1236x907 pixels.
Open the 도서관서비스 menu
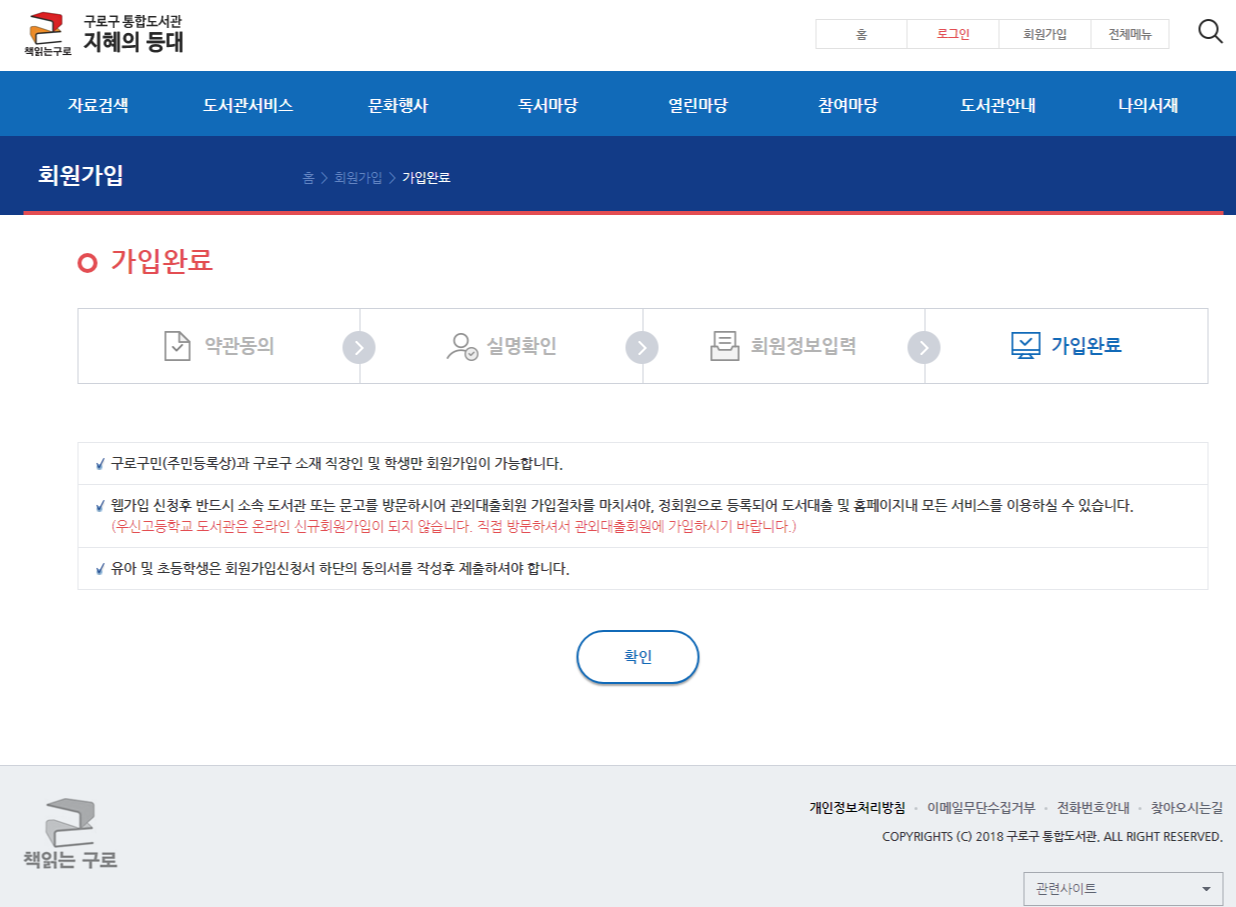pyautogui.click(x=248, y=105)
